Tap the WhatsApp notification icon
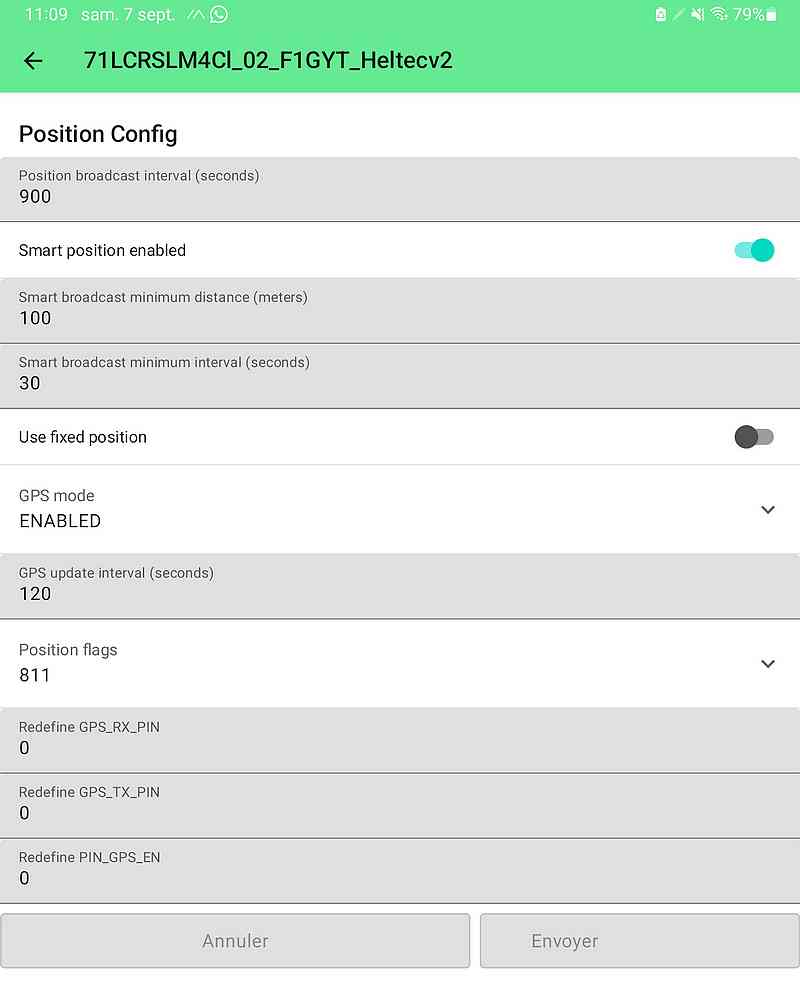The image size is (800, 985). pyautogui.click(x=219, y=14)
